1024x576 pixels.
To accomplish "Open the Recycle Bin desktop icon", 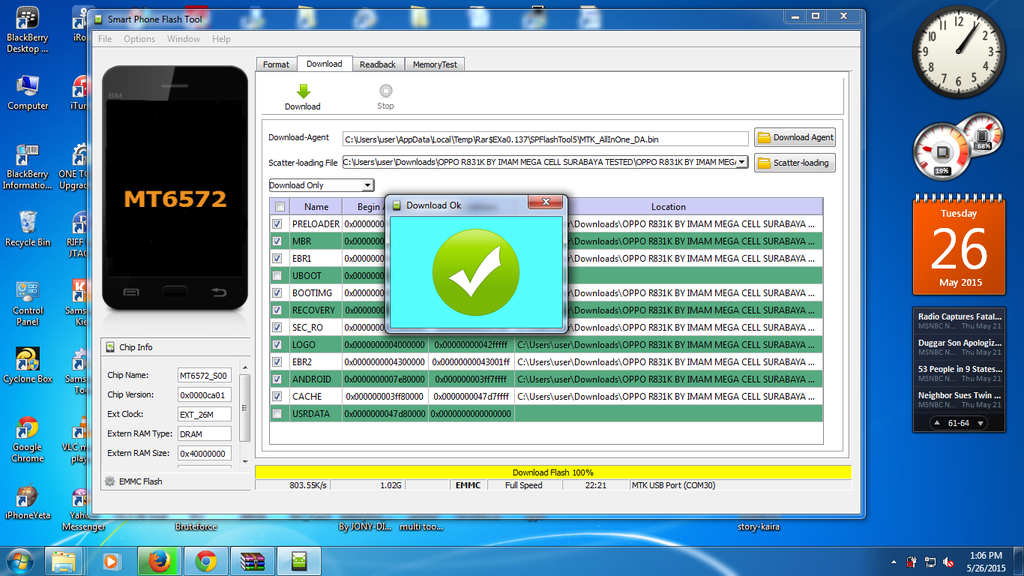I will [x=27, y=222].
